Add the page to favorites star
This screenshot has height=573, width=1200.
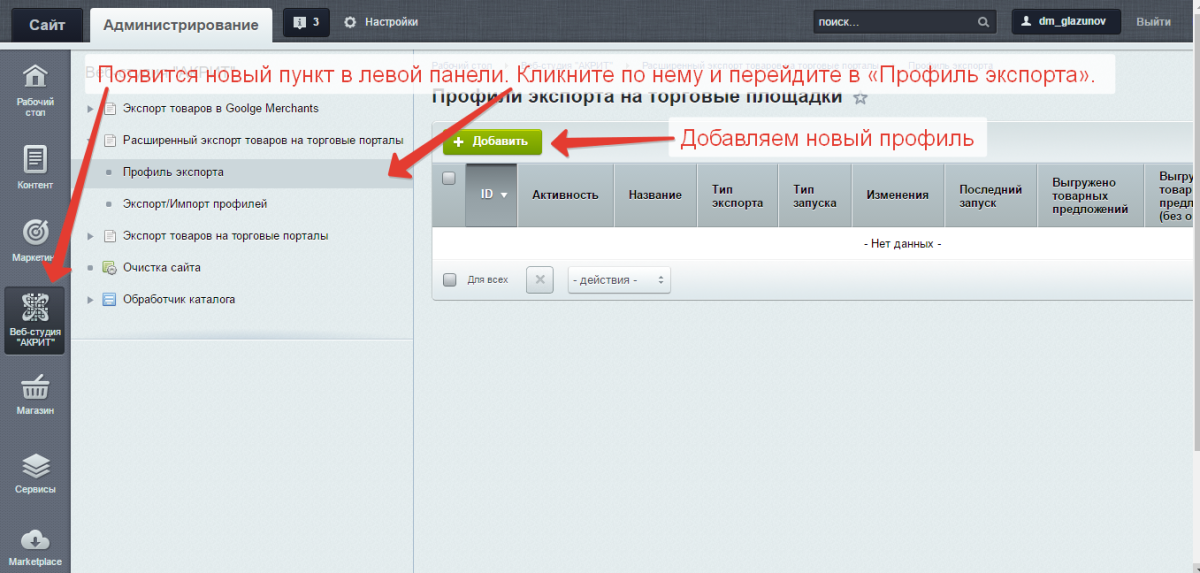[860, 98]
